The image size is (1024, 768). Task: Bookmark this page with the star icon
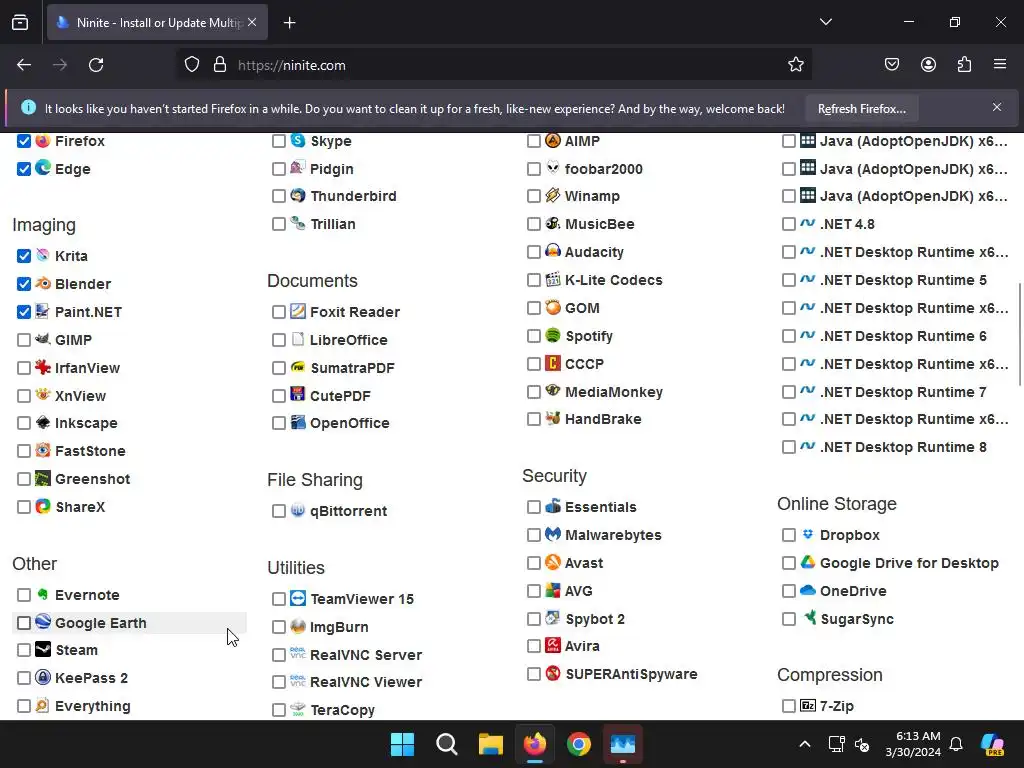(795, 65)
